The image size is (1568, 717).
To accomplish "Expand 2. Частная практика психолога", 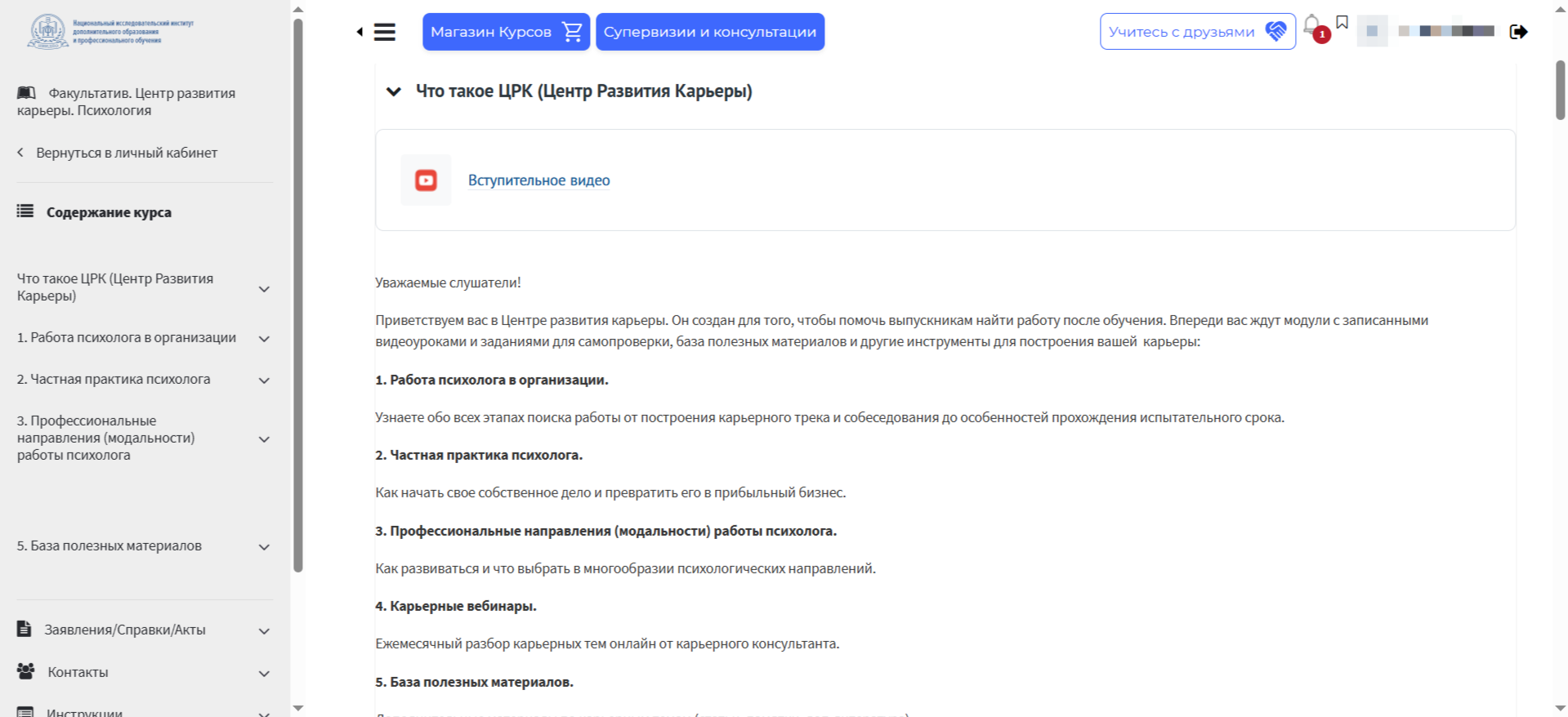I will click(x=114, y=379).
